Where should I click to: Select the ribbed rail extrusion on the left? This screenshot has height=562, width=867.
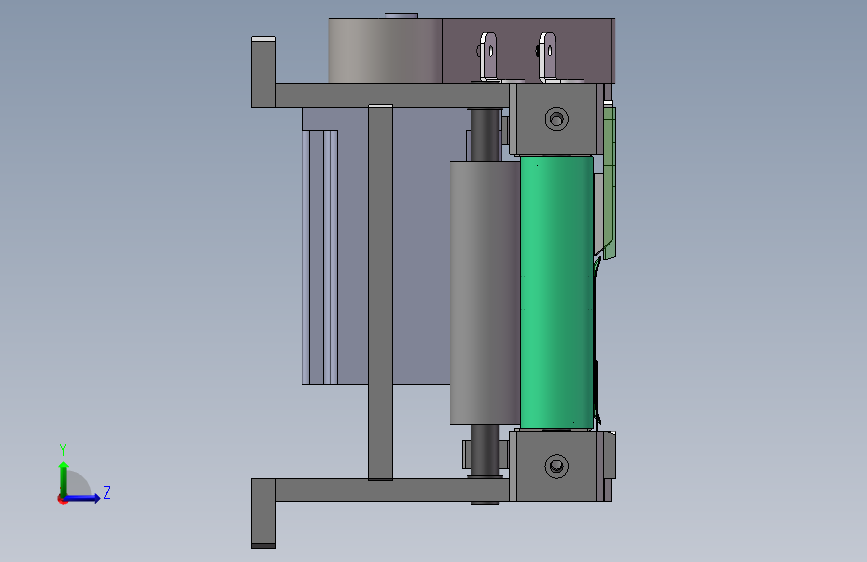320,257
